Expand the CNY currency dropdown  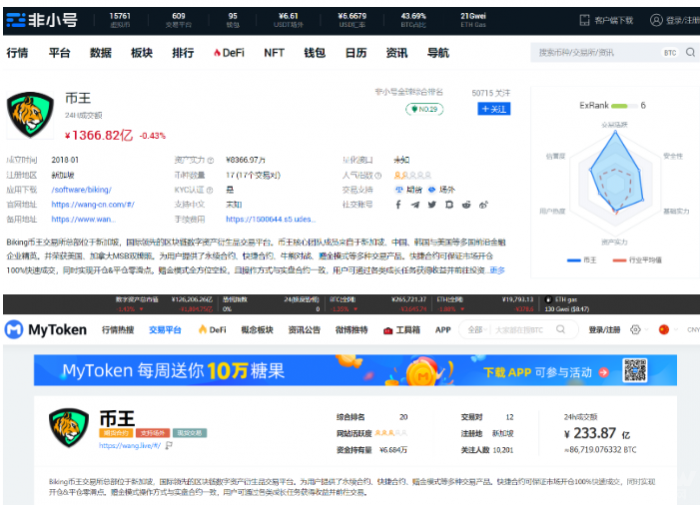click(x=692, y=330)
